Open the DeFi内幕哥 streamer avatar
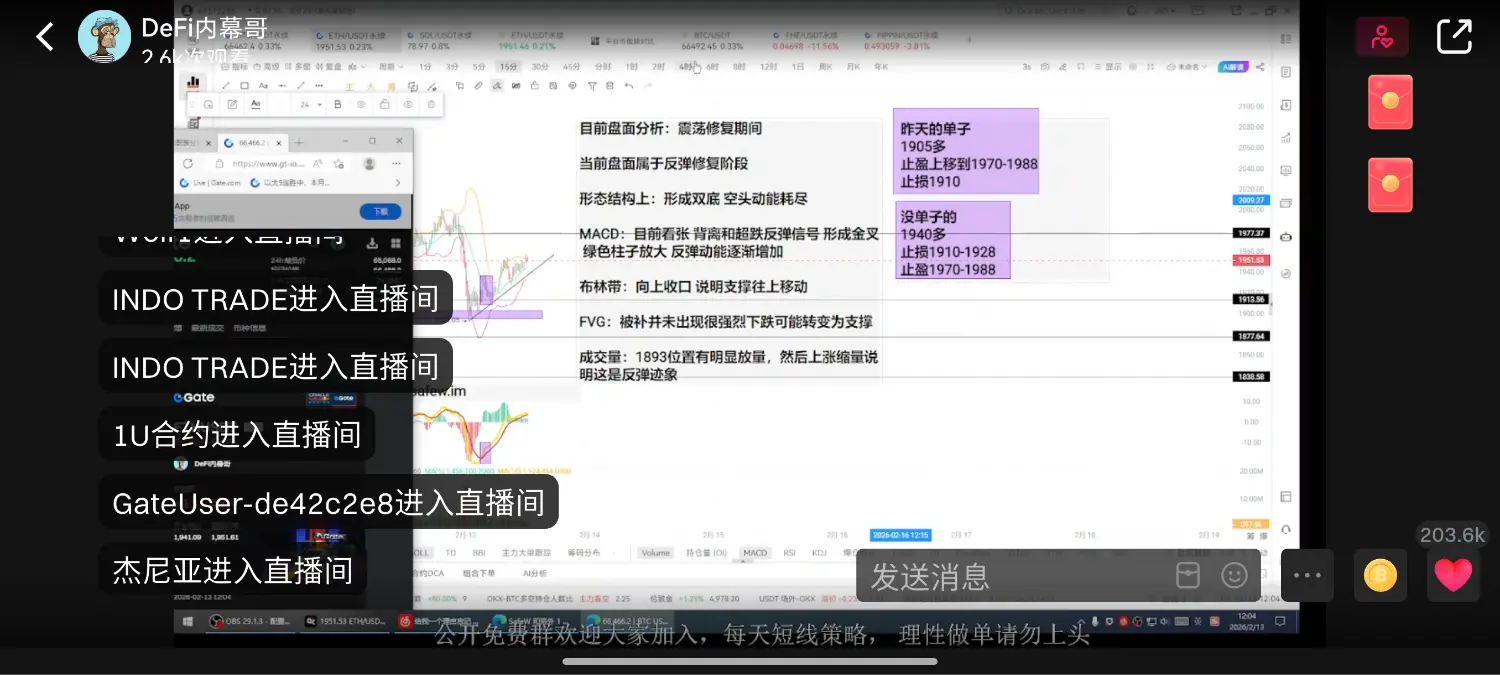The image size is (1500, 675). pyautogui.click(x=105, y=37)
